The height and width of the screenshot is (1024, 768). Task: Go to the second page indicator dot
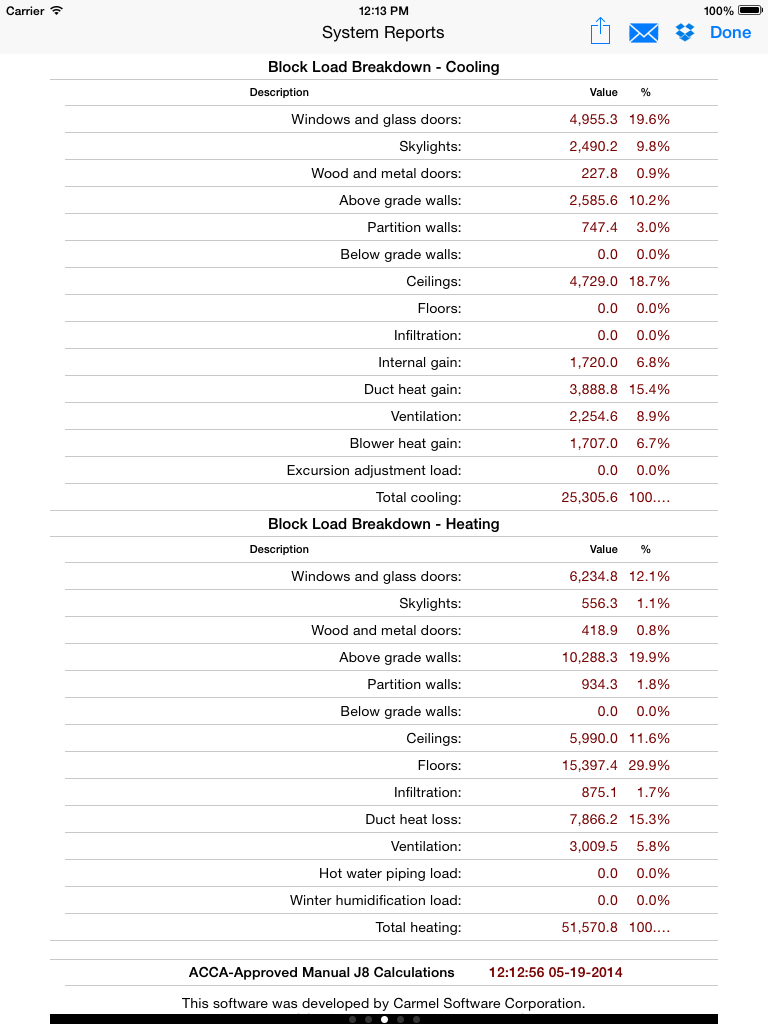pyautogui.click(x=368, y=1019)
